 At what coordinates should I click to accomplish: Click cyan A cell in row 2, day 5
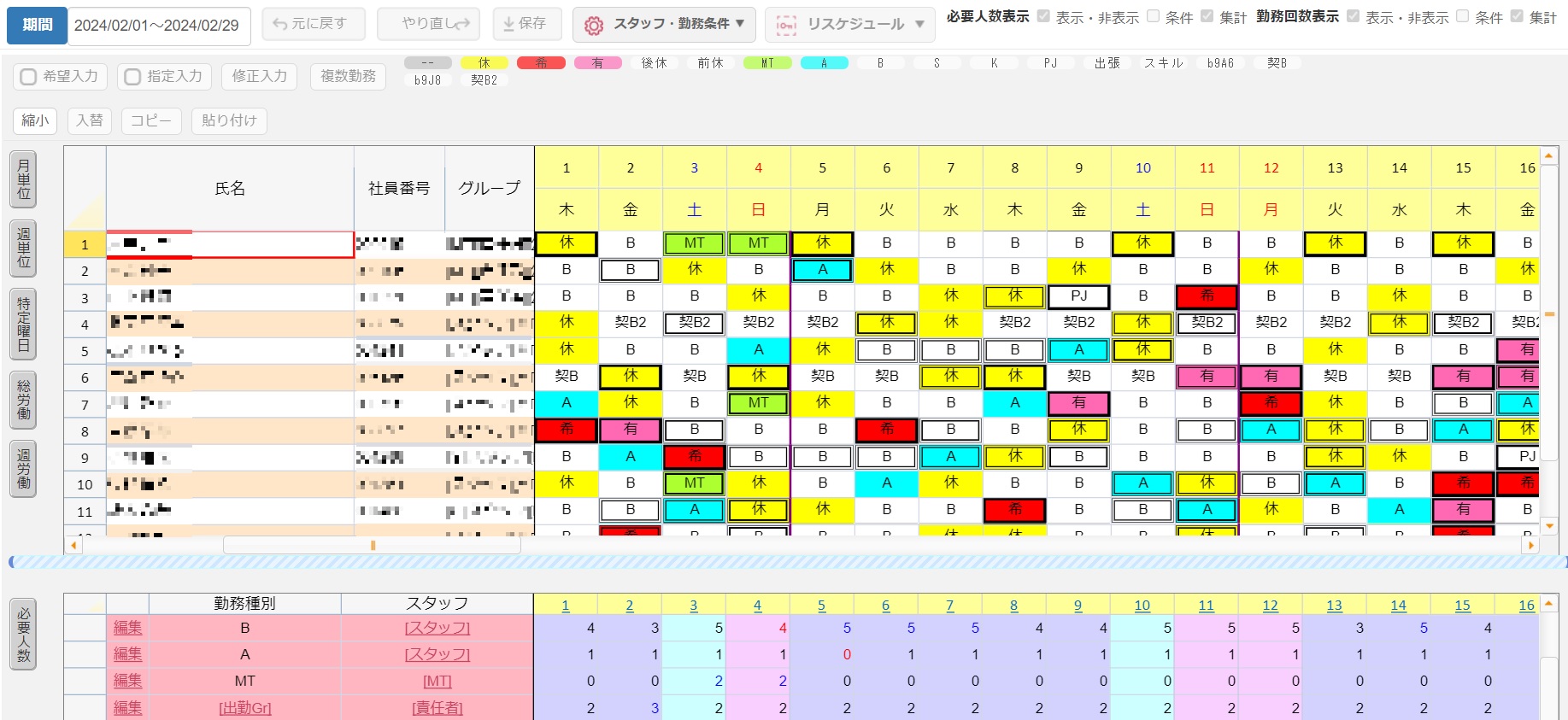coord(823,270)
